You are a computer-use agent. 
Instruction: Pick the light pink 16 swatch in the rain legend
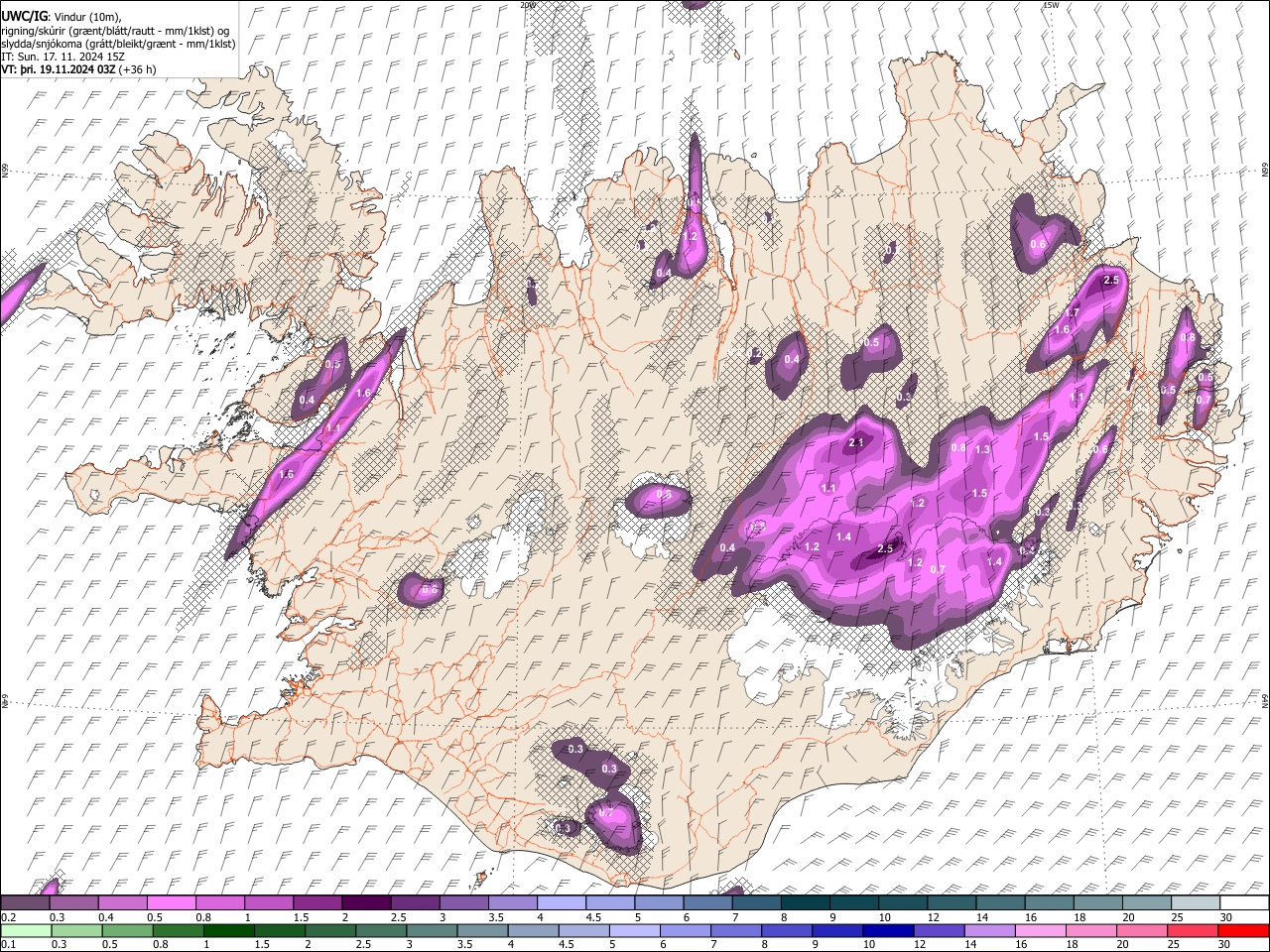[1039, 930]
